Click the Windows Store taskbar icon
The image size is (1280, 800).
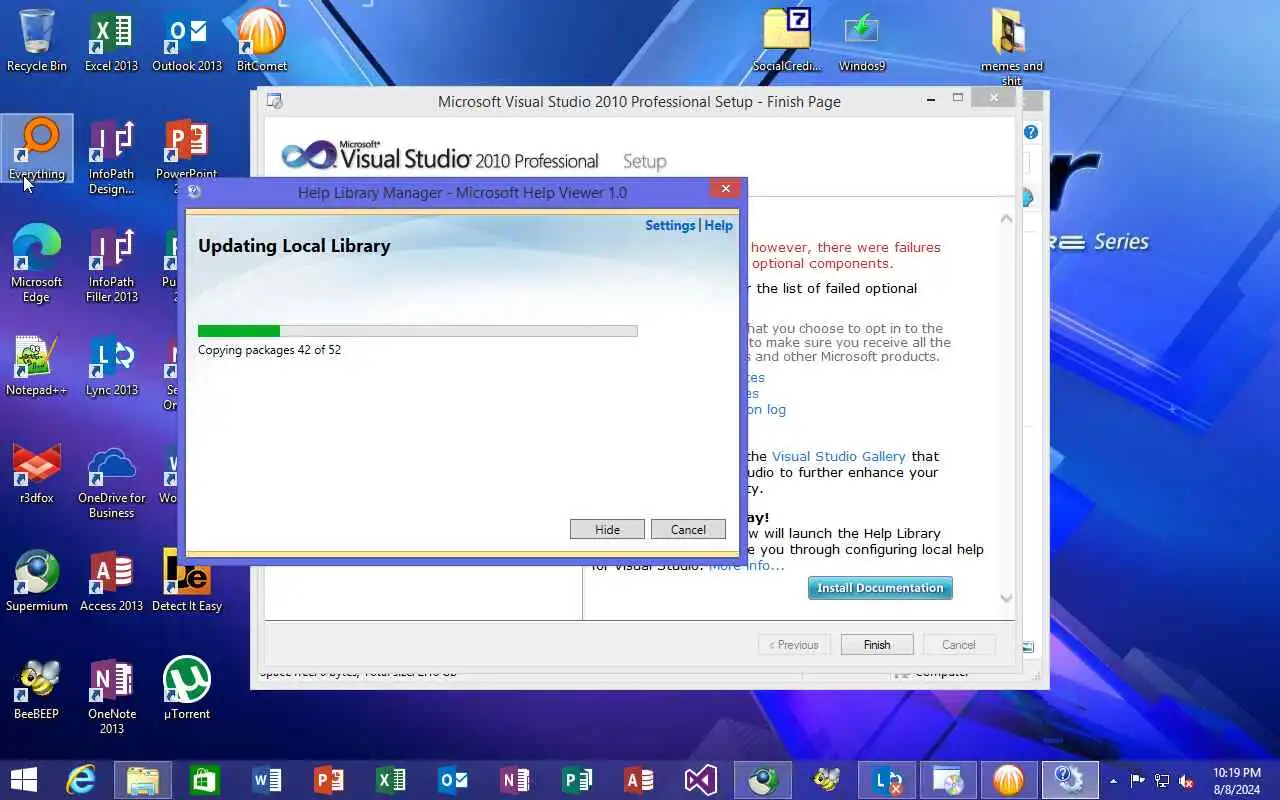(x=205, y=780)
